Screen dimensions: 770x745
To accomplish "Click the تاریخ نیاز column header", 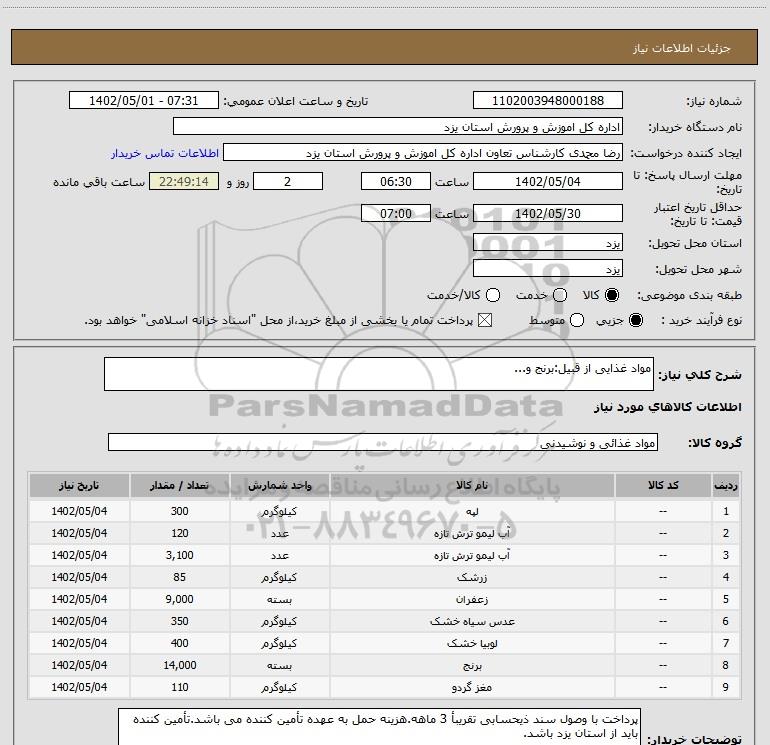I will tap(79, 485).
